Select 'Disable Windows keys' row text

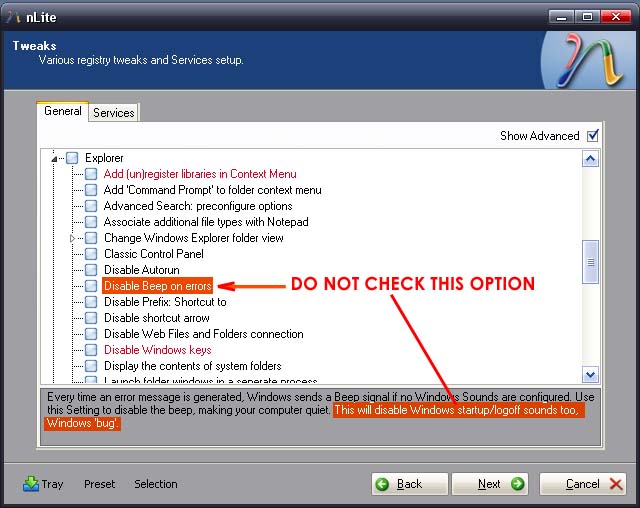pyautogui.click(x=158, y=350)
